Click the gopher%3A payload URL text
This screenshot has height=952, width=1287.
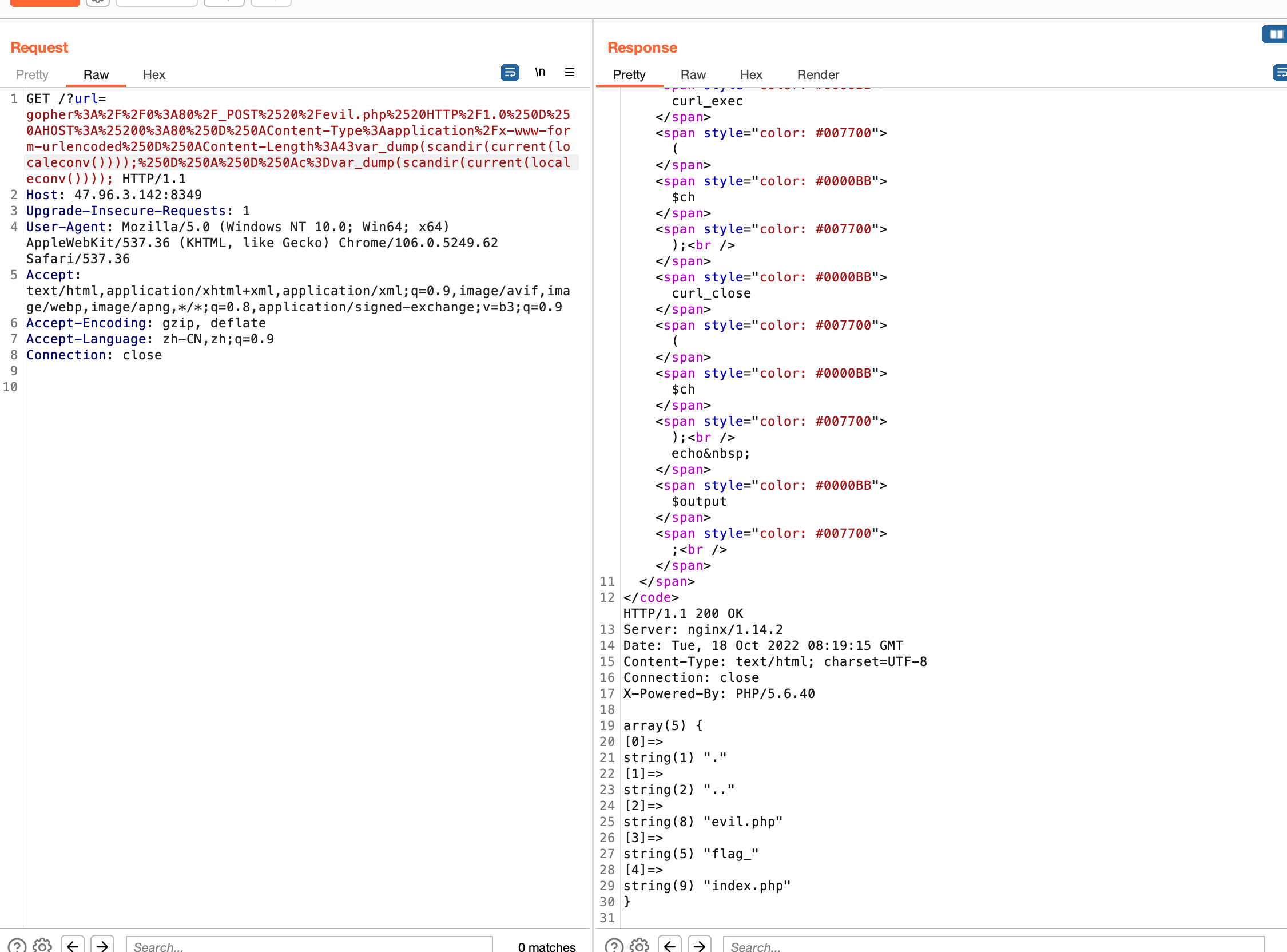coord(299,146)
